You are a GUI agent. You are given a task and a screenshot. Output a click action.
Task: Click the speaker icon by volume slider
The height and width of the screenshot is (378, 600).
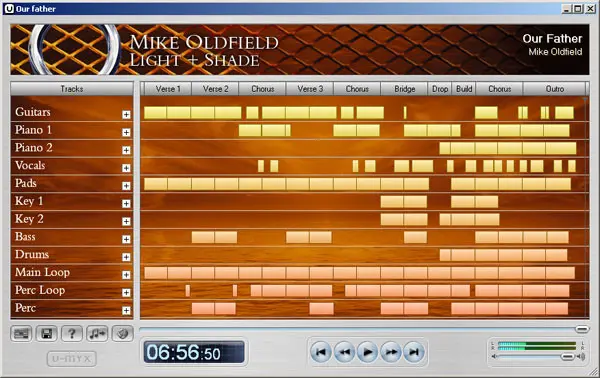coord(581,357)
